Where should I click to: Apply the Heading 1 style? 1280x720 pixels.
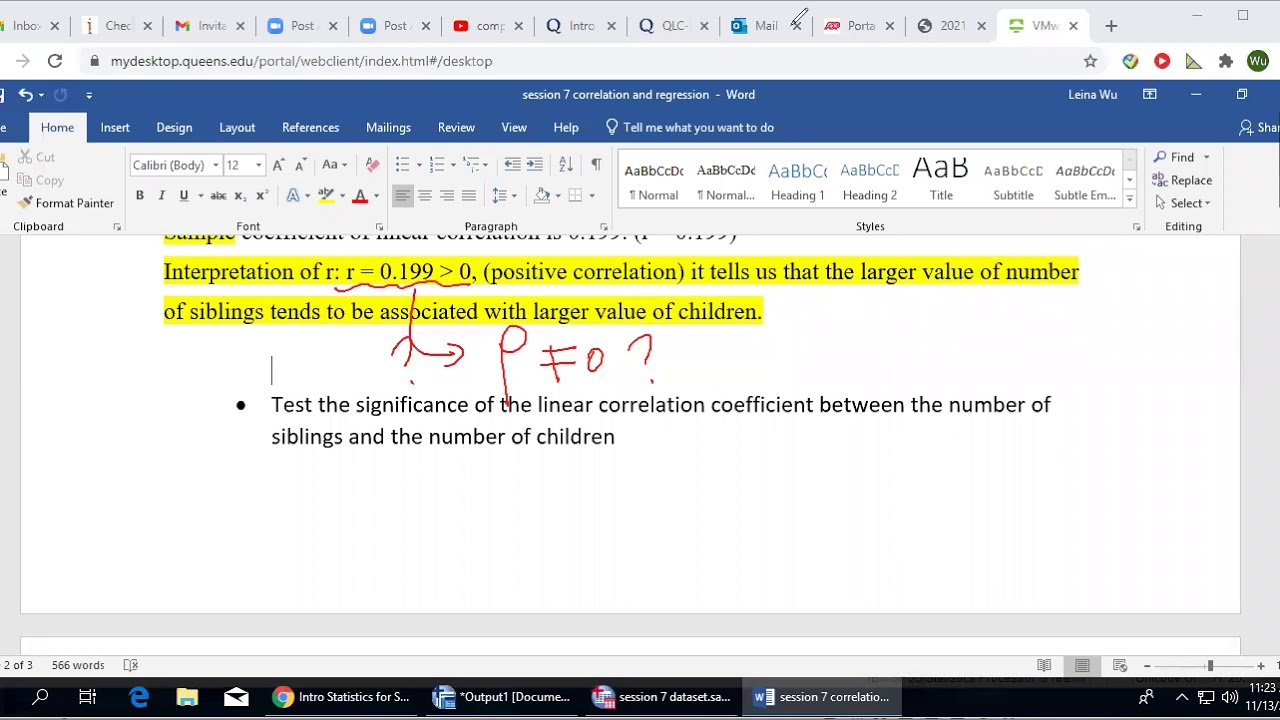point(798,180)
